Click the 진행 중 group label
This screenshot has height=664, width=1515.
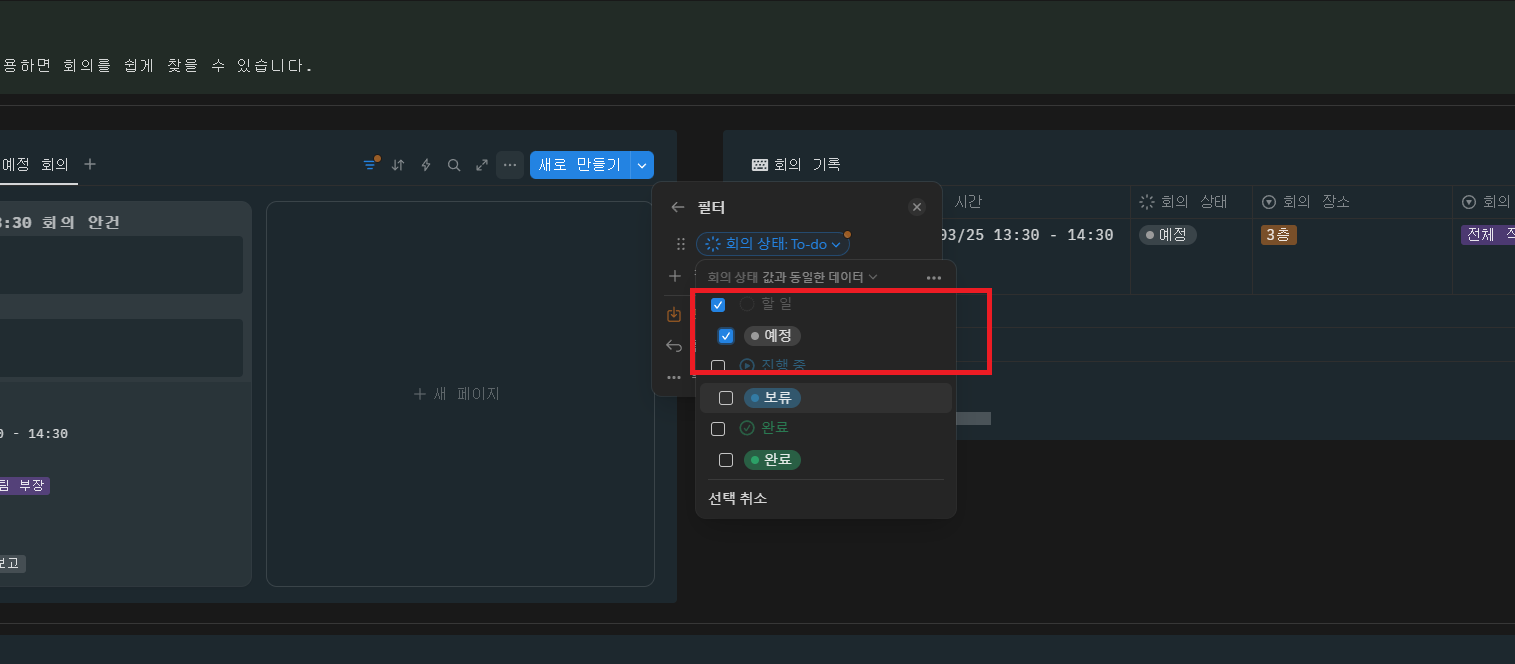click(784, 367)
